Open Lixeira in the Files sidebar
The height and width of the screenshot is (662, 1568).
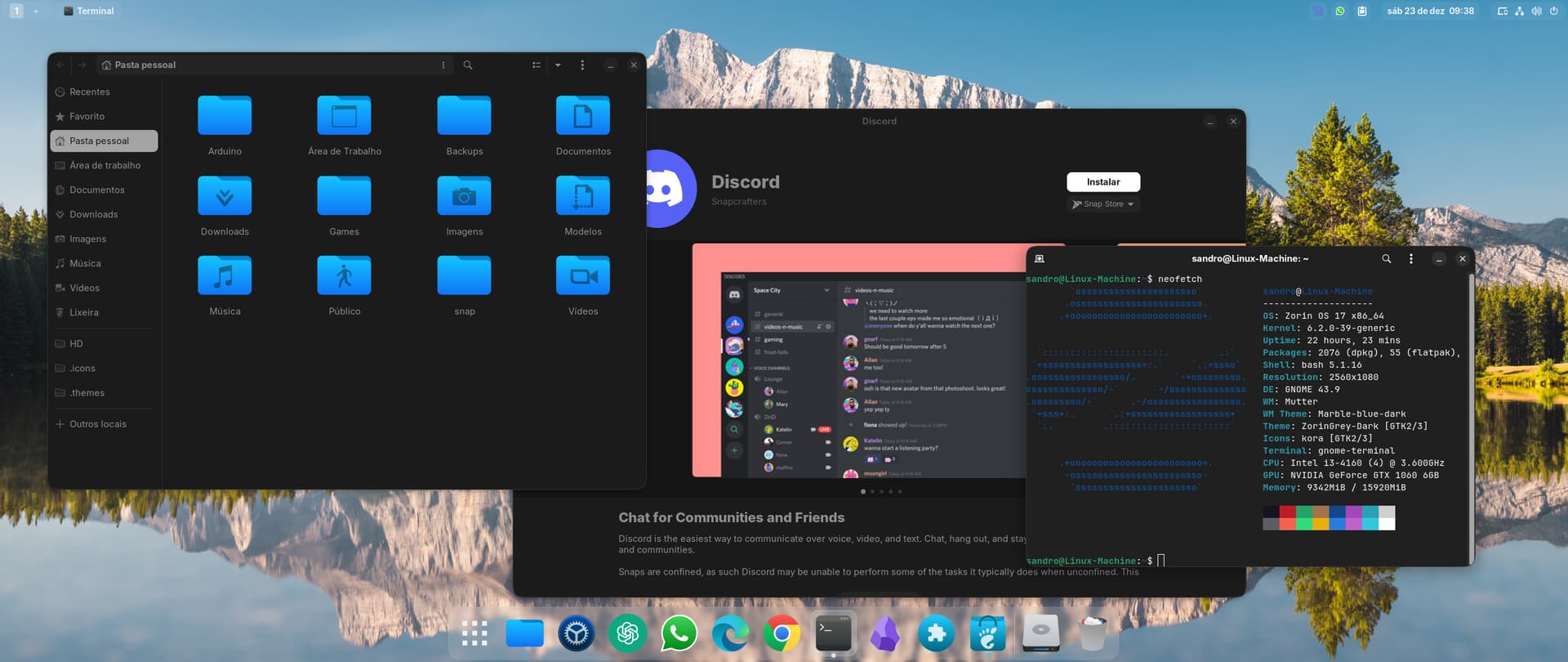tap(104, 312)
